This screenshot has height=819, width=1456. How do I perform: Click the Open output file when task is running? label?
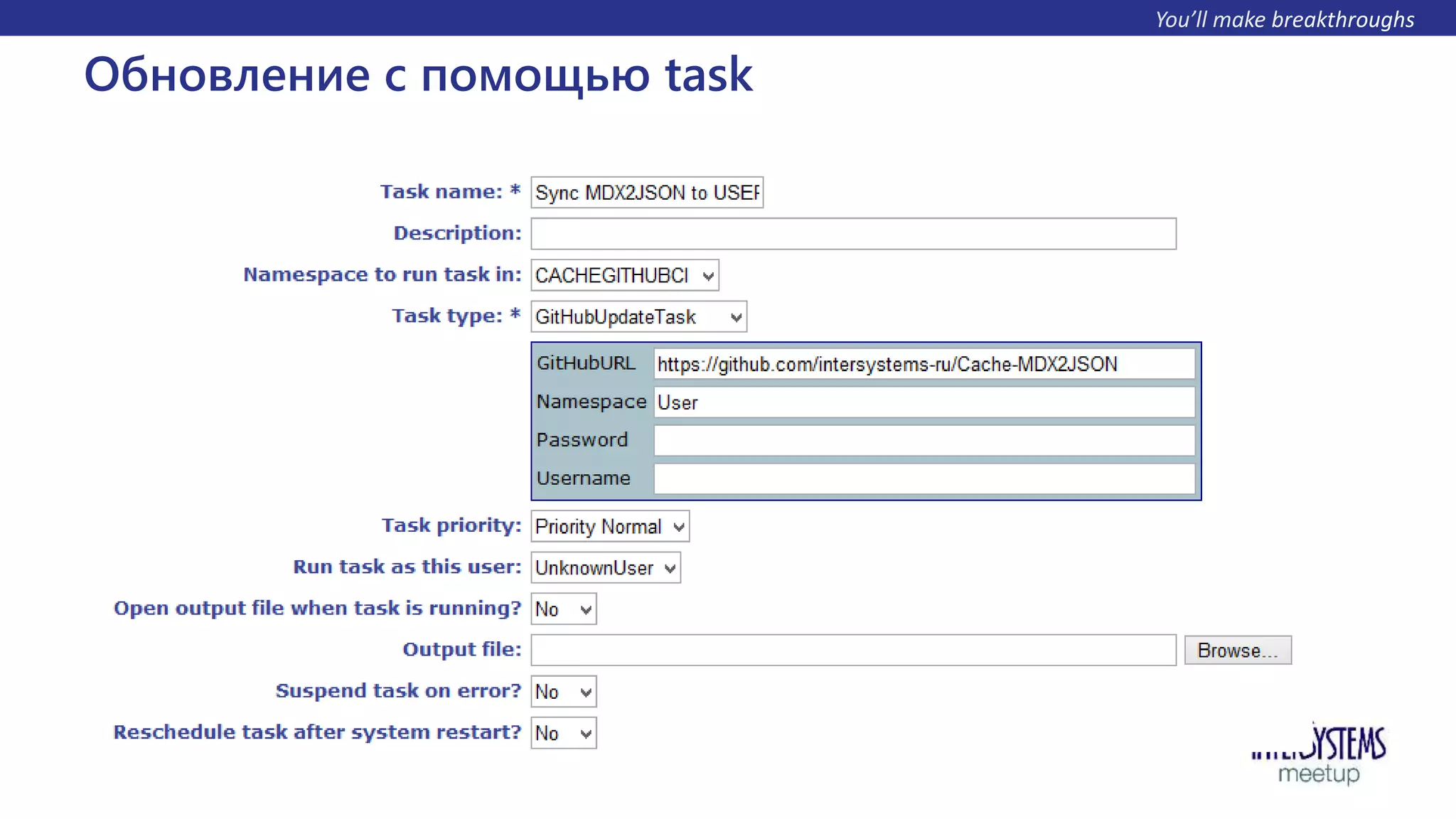tap(318, 609)
